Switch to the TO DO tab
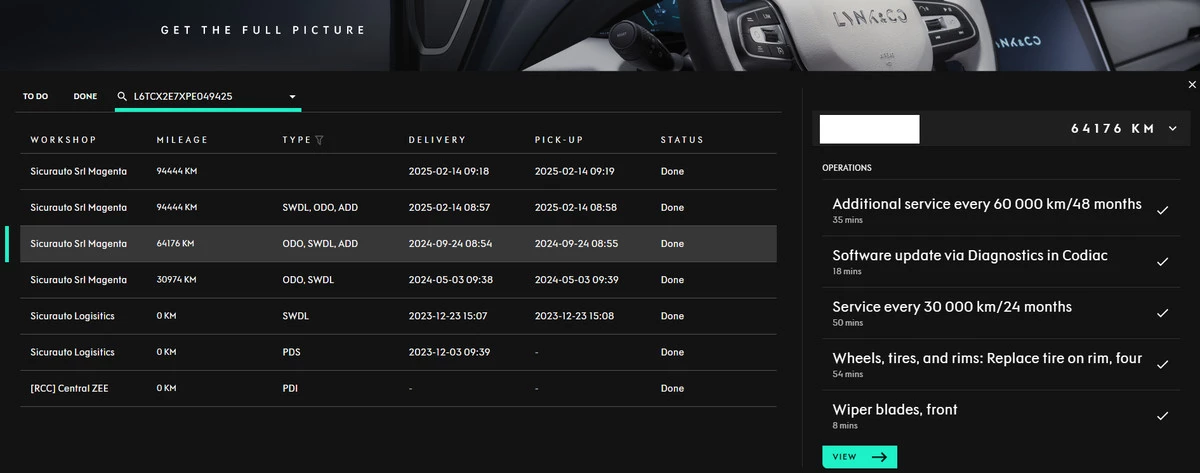1200x473 pixels. point(35,97)
